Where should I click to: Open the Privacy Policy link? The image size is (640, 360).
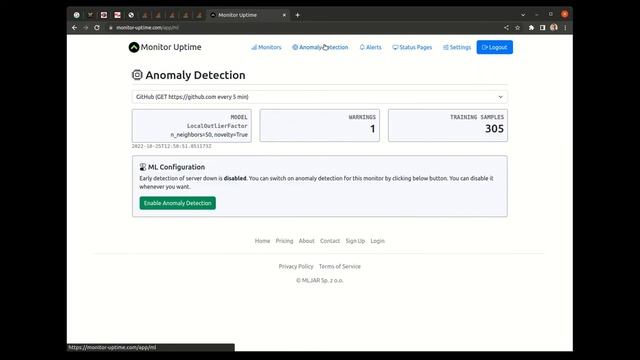click(296, 266)
